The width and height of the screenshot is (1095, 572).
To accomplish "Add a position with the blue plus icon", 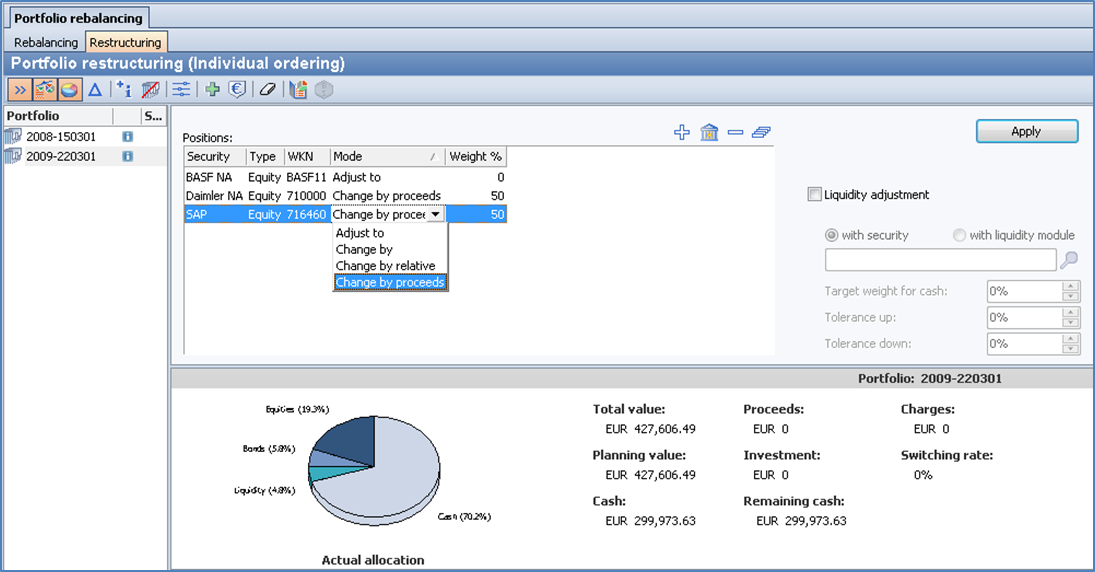I will click(682, 133).
